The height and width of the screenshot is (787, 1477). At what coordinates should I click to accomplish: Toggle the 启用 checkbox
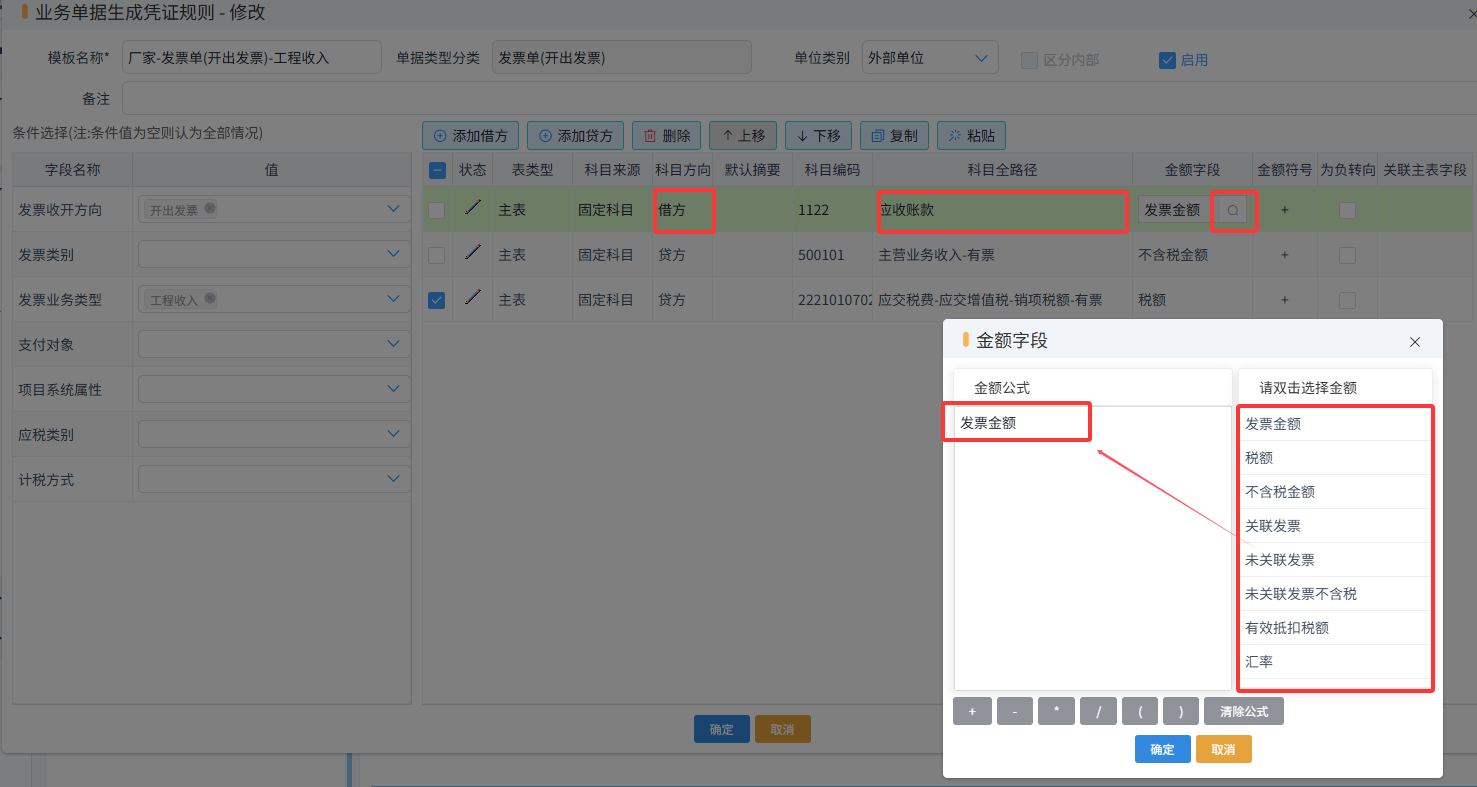click(1167, 60)
